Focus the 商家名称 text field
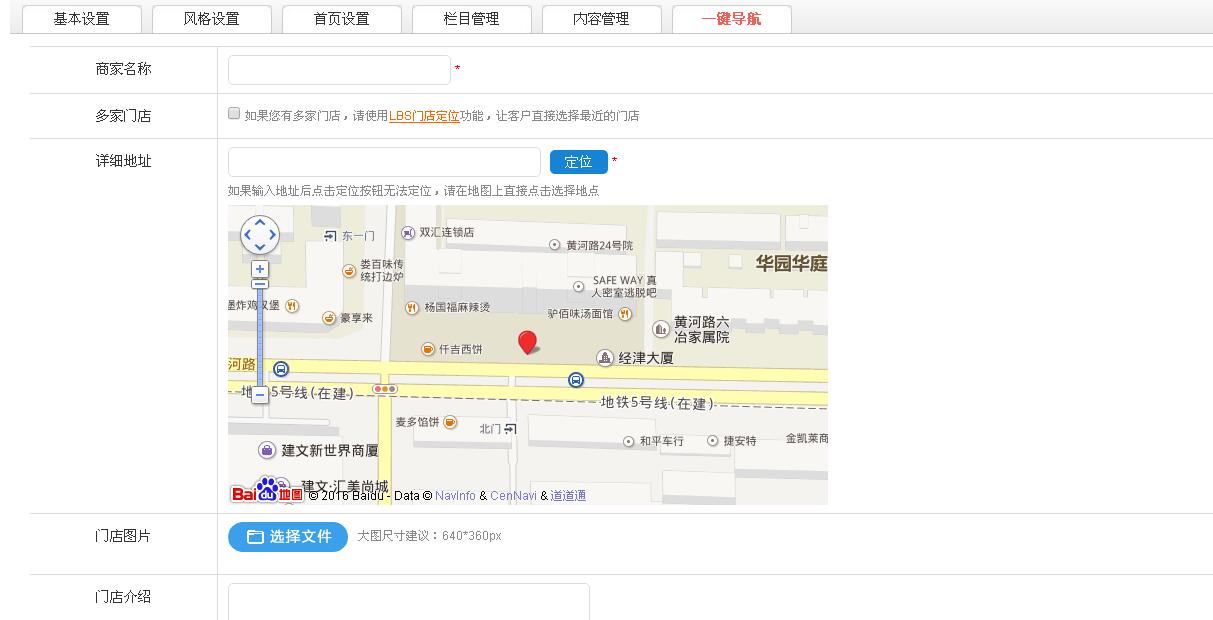This screenshot has height=620, width=1213. point(339,70)
